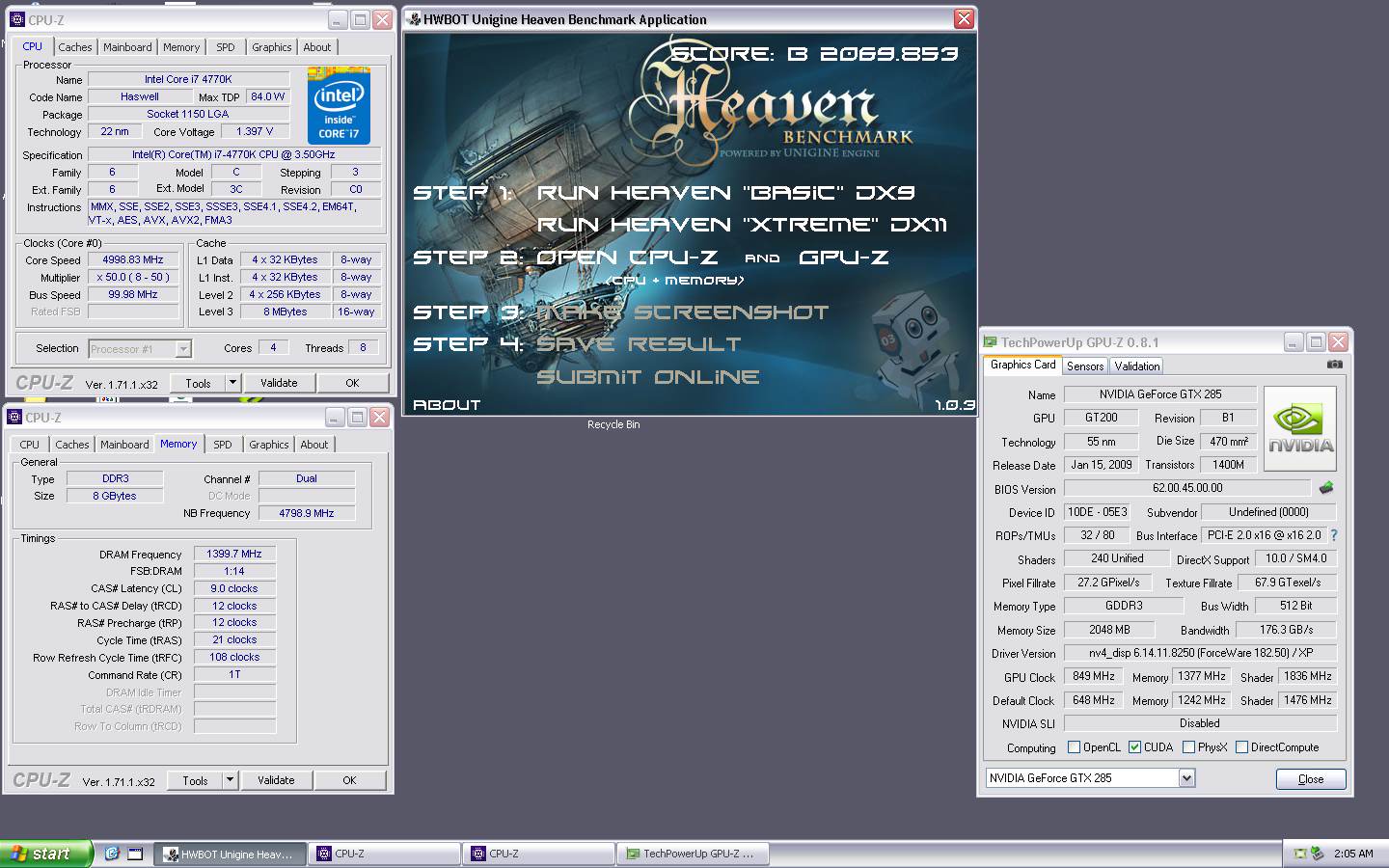Open the About tab in bottom CPU-Z
This screenshot has height=868, width=1389.
click(314, 445)
